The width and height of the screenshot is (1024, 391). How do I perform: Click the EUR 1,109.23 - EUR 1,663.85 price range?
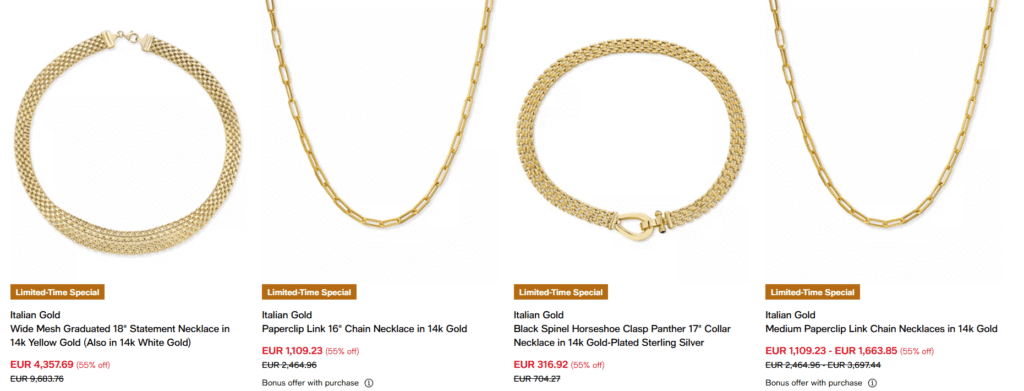pyautogui.click(x=831, y=350)
